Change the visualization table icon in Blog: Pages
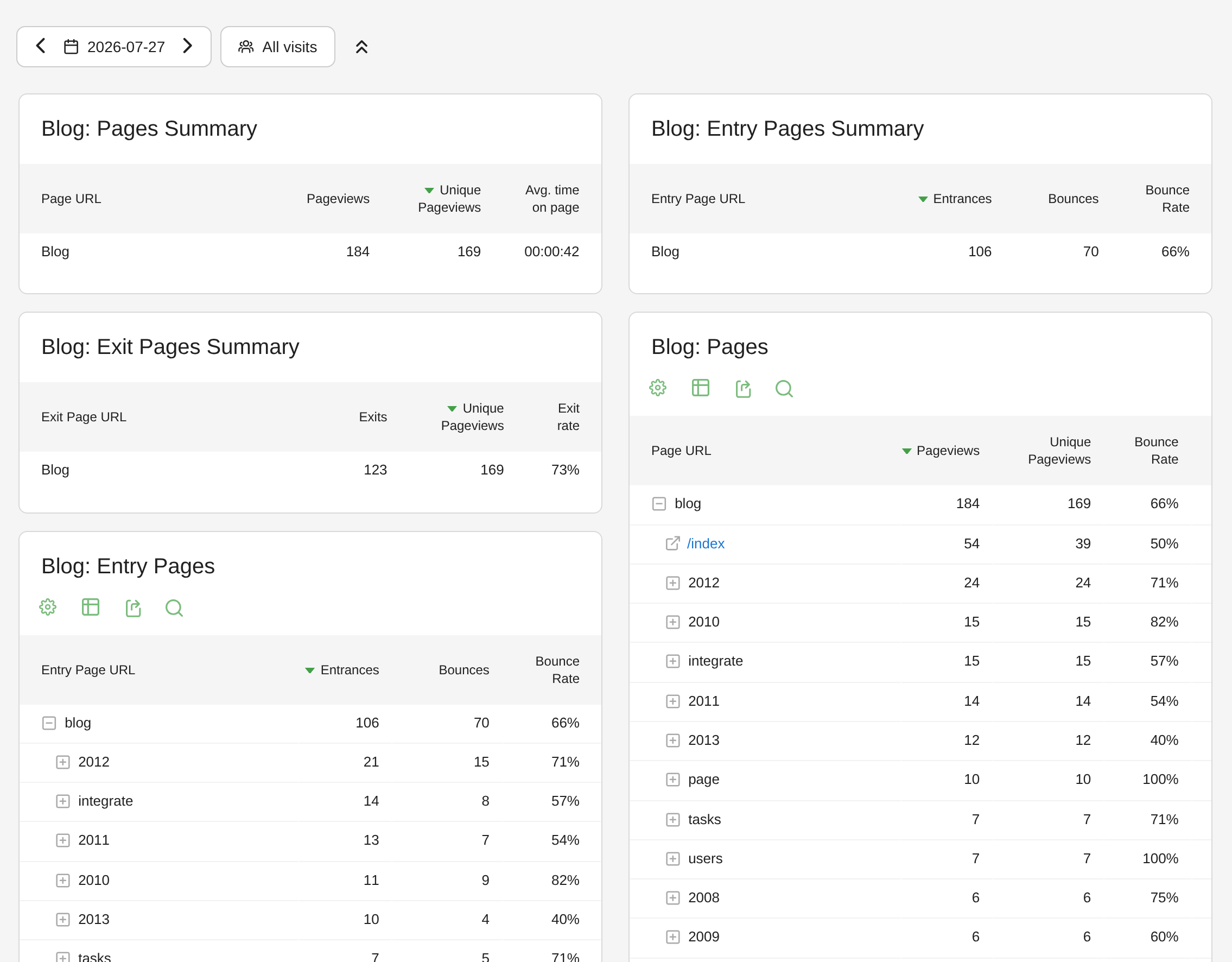This screenshot has width=1232, height=962. coord(700,388)
